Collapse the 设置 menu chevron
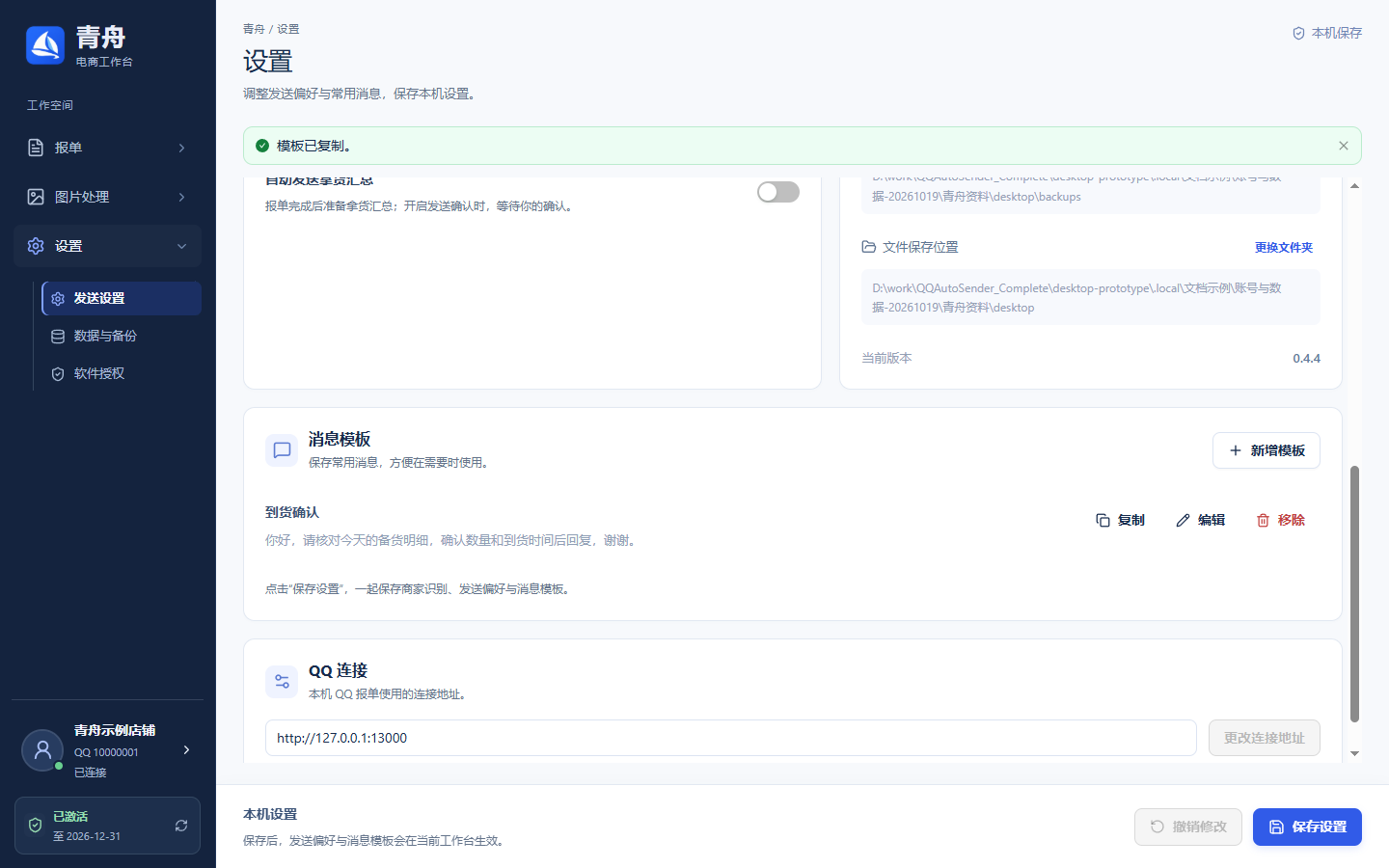1389x868 pixels. 181,246
